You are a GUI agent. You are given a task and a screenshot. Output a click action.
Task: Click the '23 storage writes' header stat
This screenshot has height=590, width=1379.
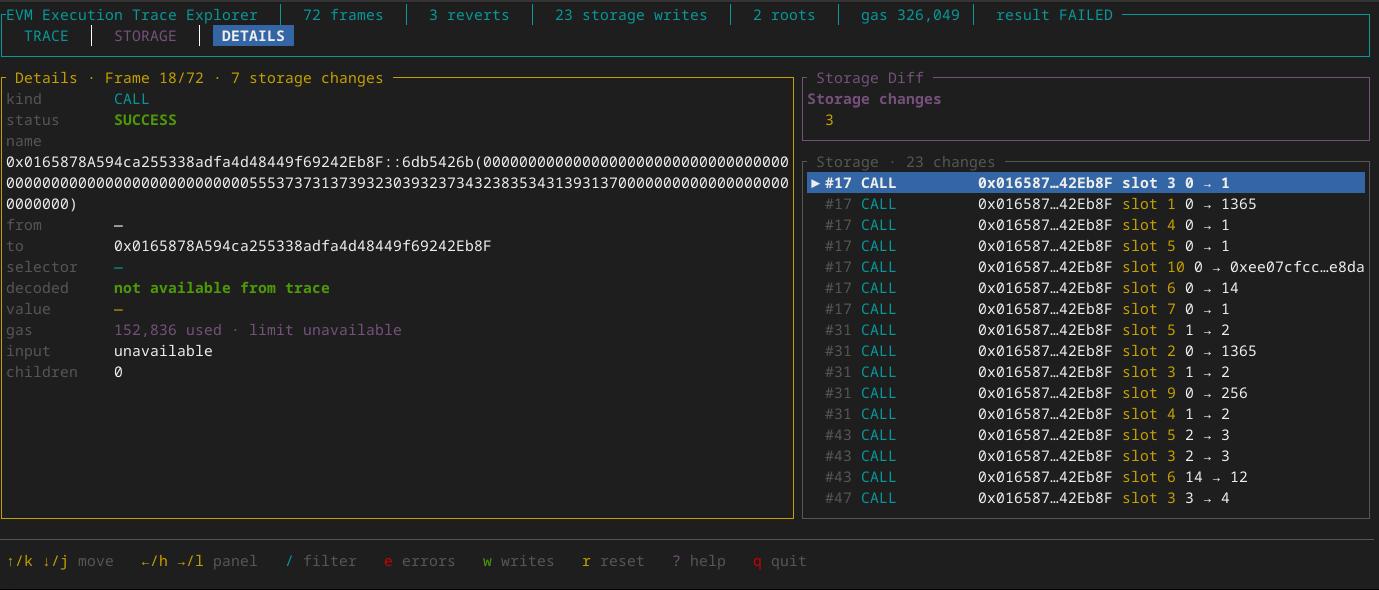(x=631, y=15)
